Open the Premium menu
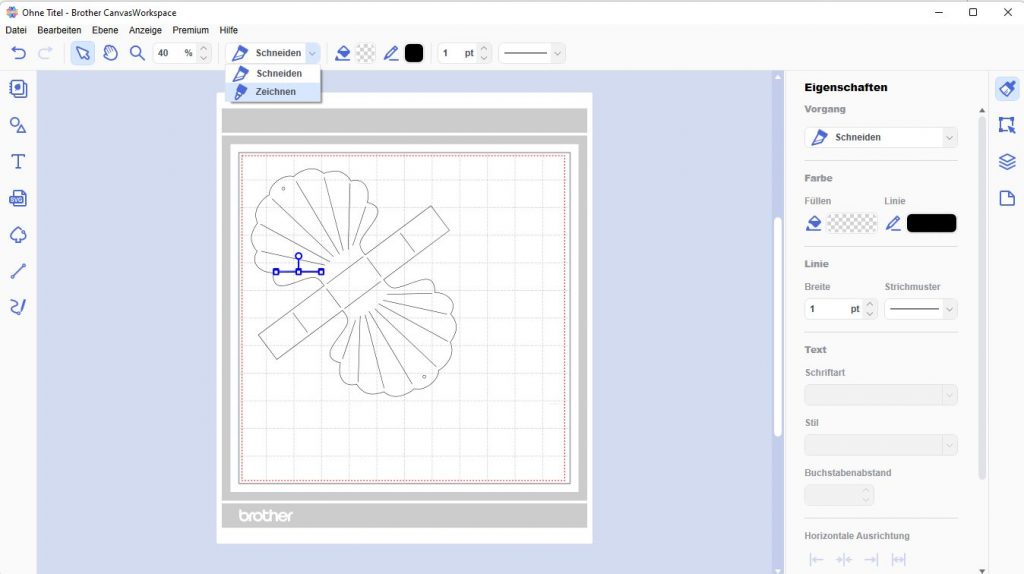 pyautogui.click(x=191, y=30)
